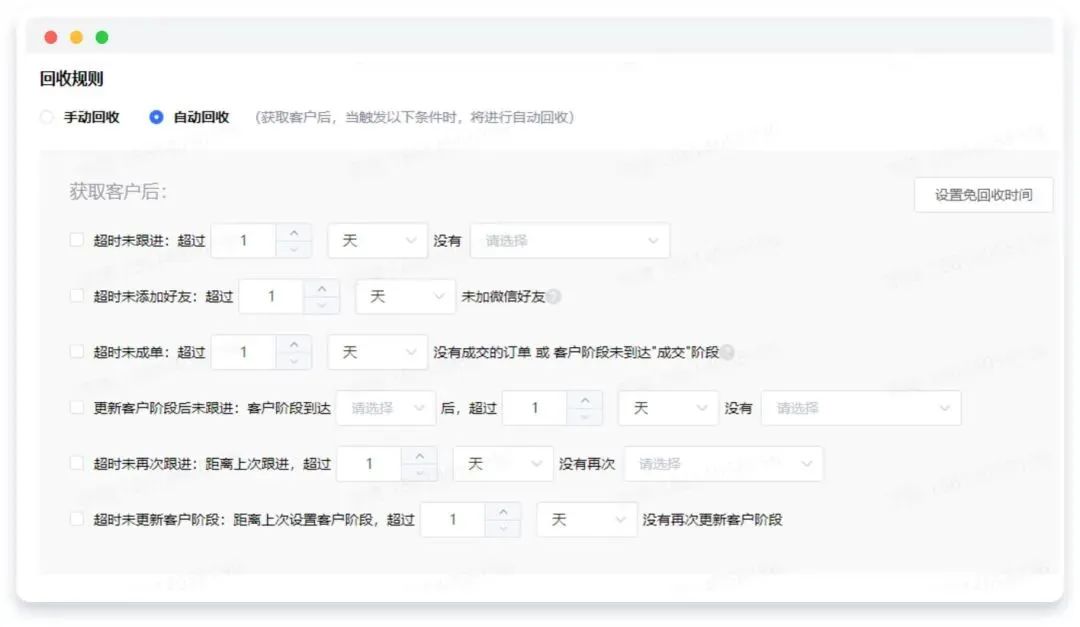1080x627 pixels.
Task: Increase the 超时未跟进 number with up arrow
Action: pos(294,233)
